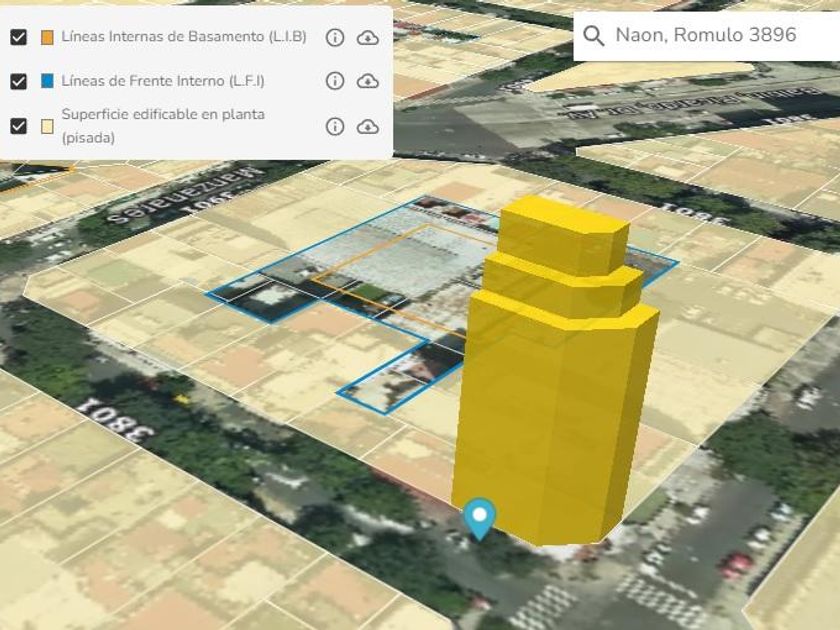
Task: Uncheck the Líneas Internas de Basamento checkbox
Action: 18,37
